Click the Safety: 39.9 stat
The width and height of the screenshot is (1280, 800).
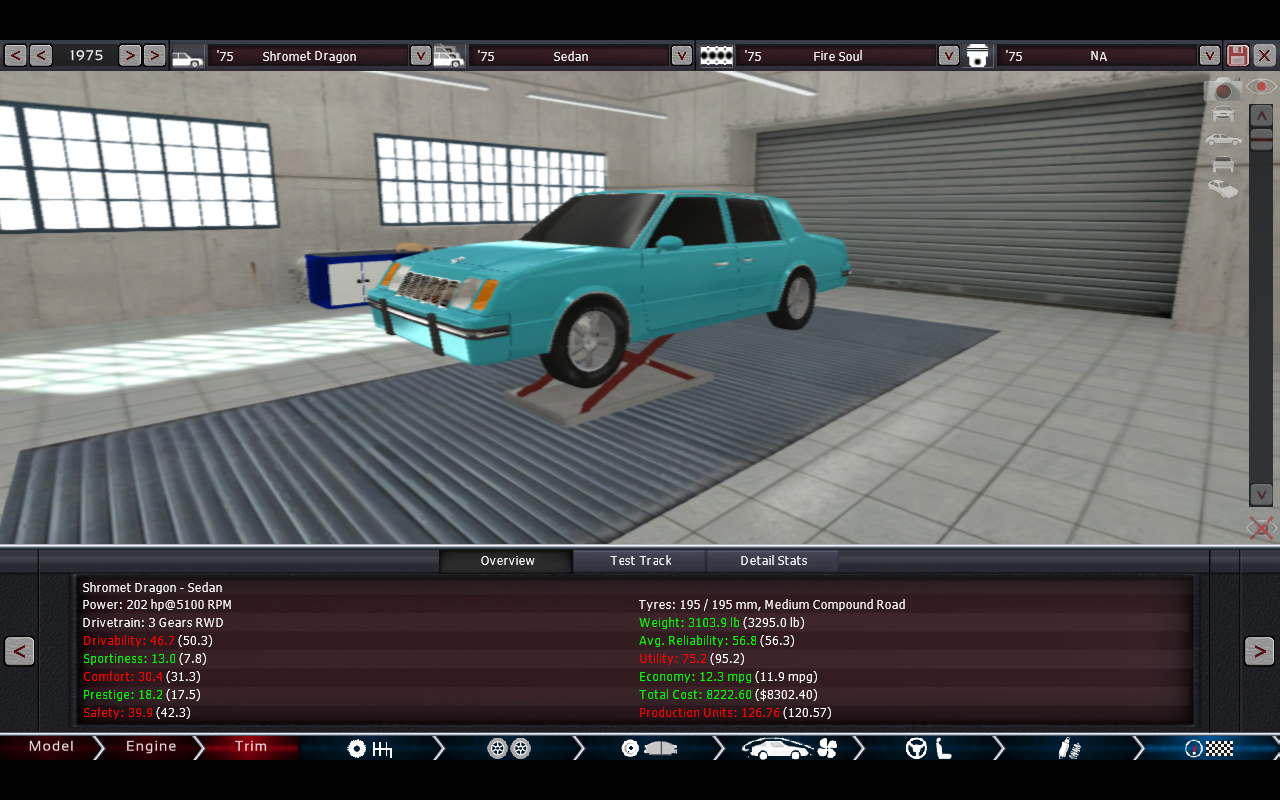click(117, 713)
